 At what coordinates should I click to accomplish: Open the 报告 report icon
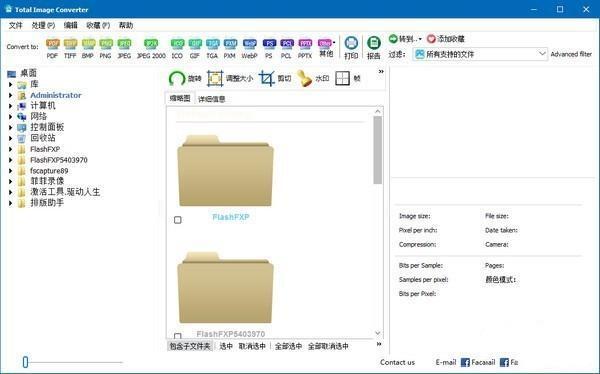pyautogui.click(x=373, y=48)
